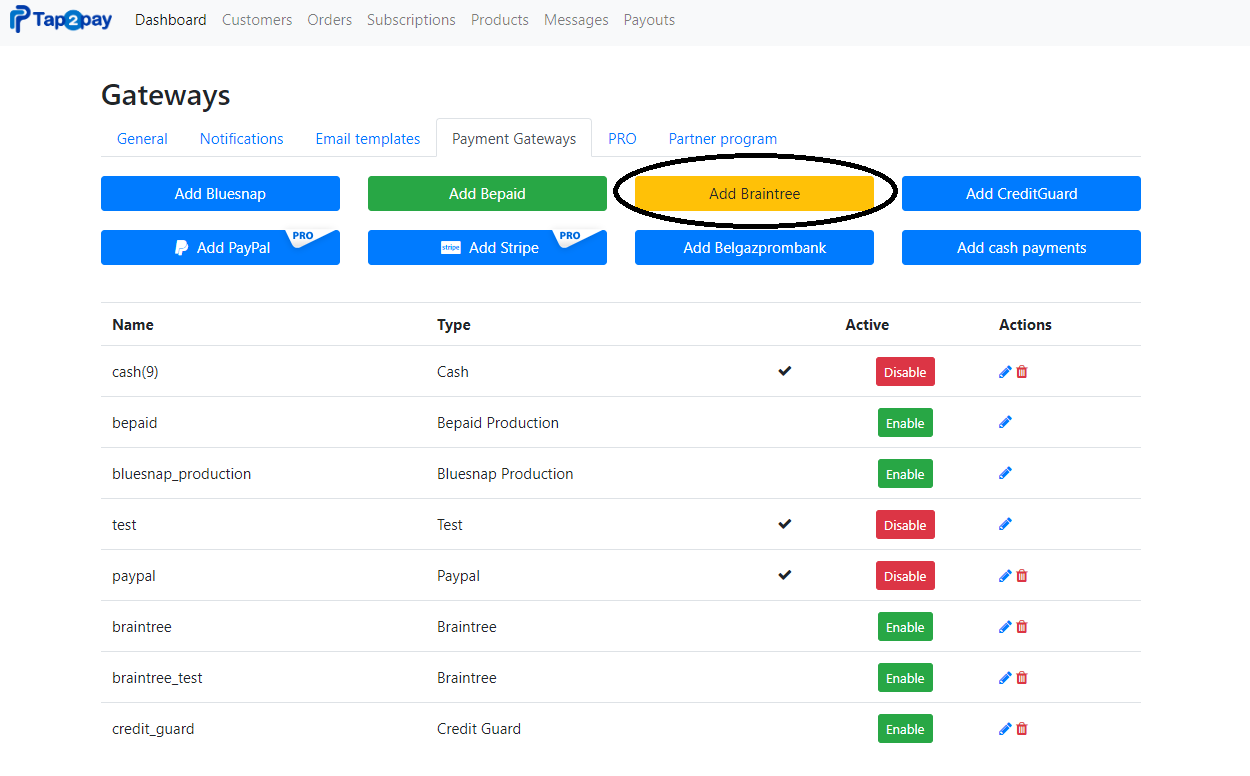The width and height of the screenshot is (1250, 776).
Task: Enable the bepaid gateway
Action: point(905,423)
